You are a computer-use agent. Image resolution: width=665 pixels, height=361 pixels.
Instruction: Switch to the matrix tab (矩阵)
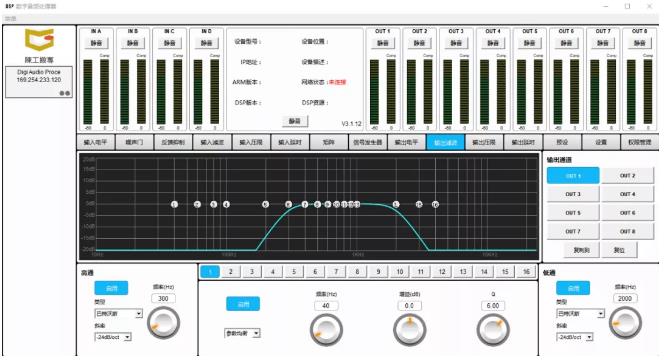tap(329, 143)
